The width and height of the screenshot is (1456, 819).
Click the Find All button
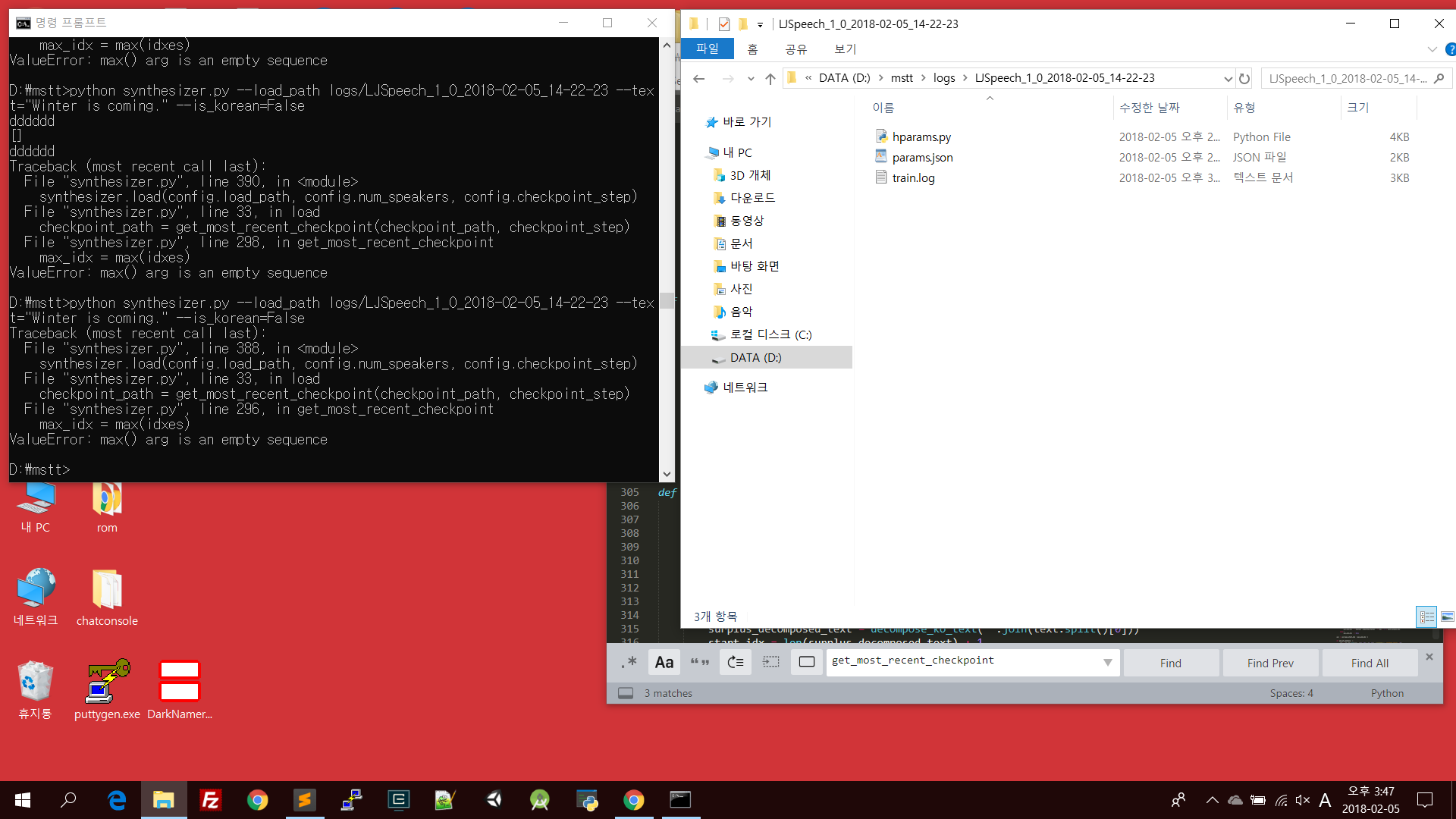(1370, 663)
